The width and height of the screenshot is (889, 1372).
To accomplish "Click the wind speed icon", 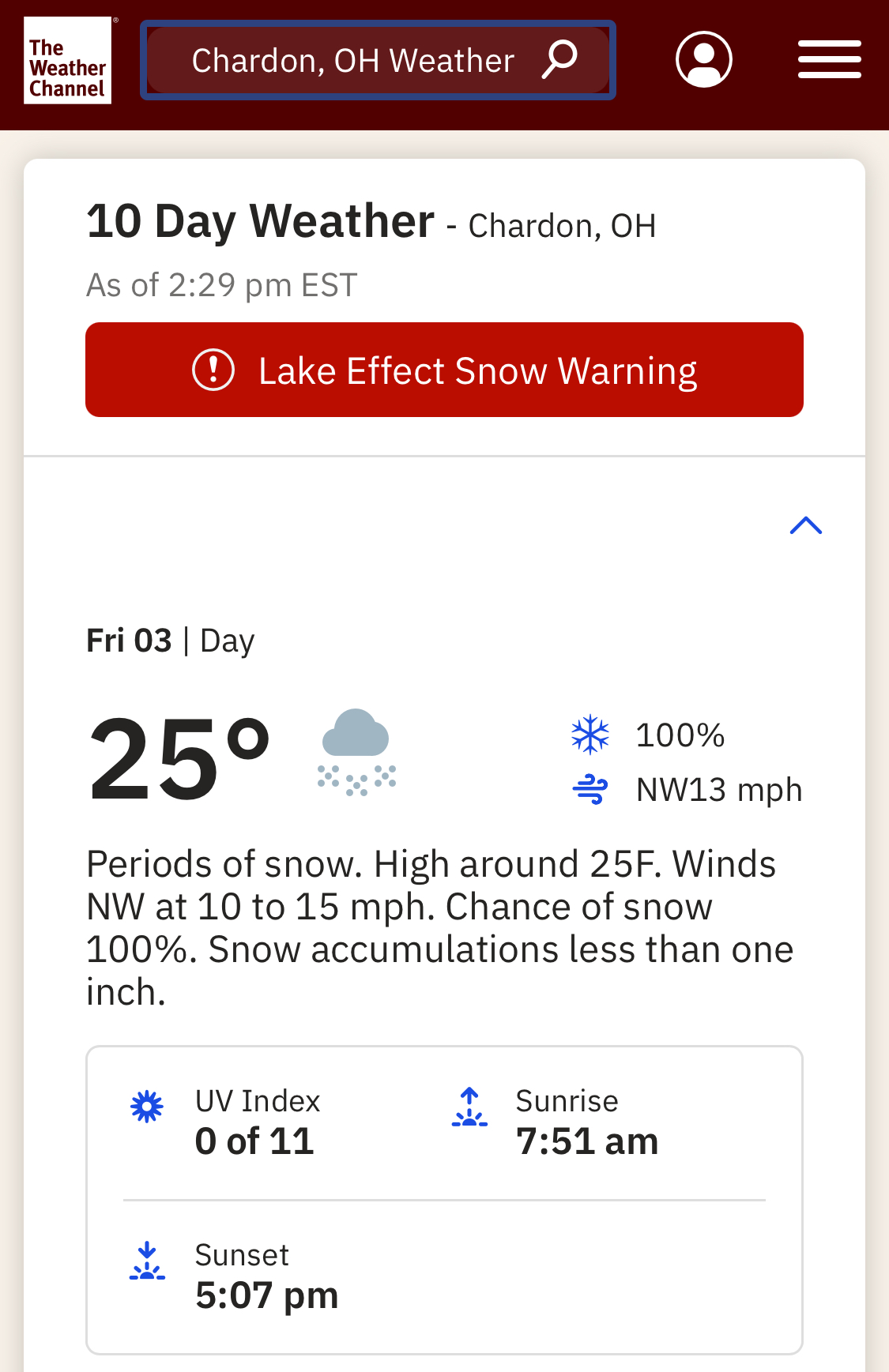I will point(590,790).
